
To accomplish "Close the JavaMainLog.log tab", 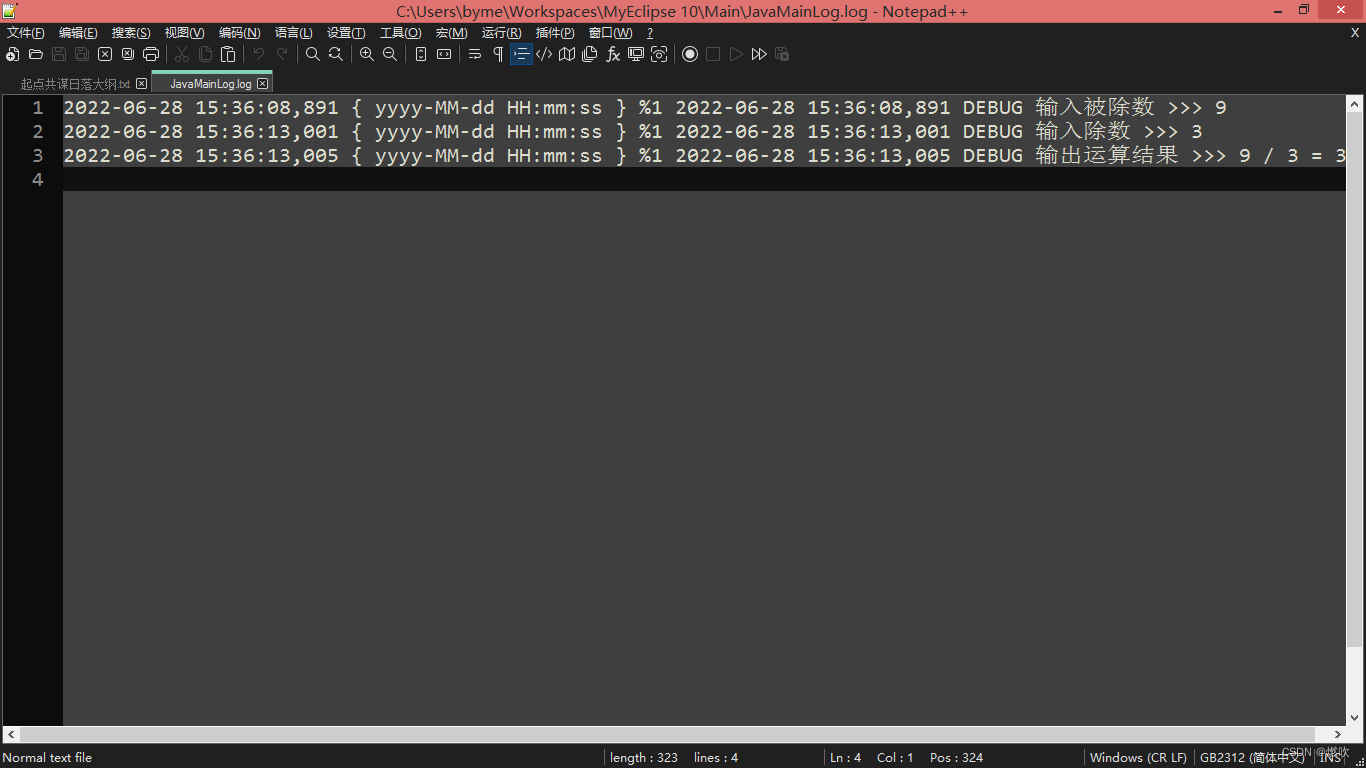I will (x=263, y=84).
